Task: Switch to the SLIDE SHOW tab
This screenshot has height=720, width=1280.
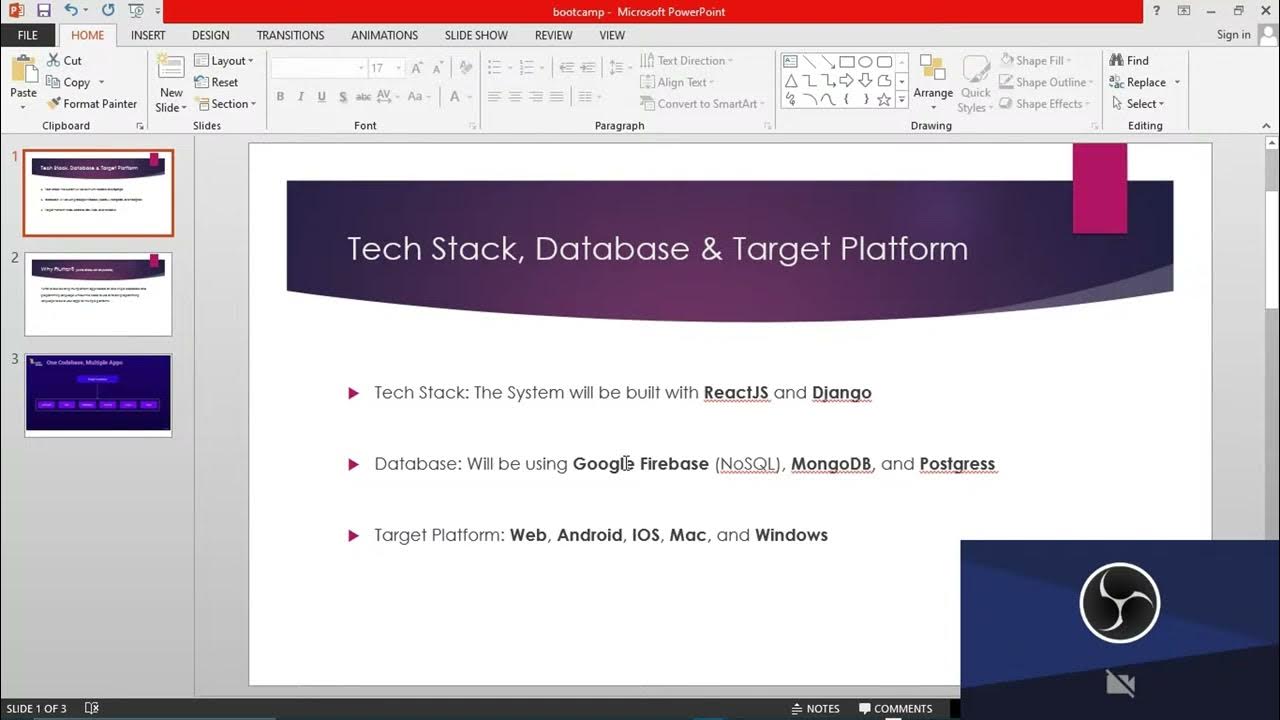Action: tap(476, 35)
